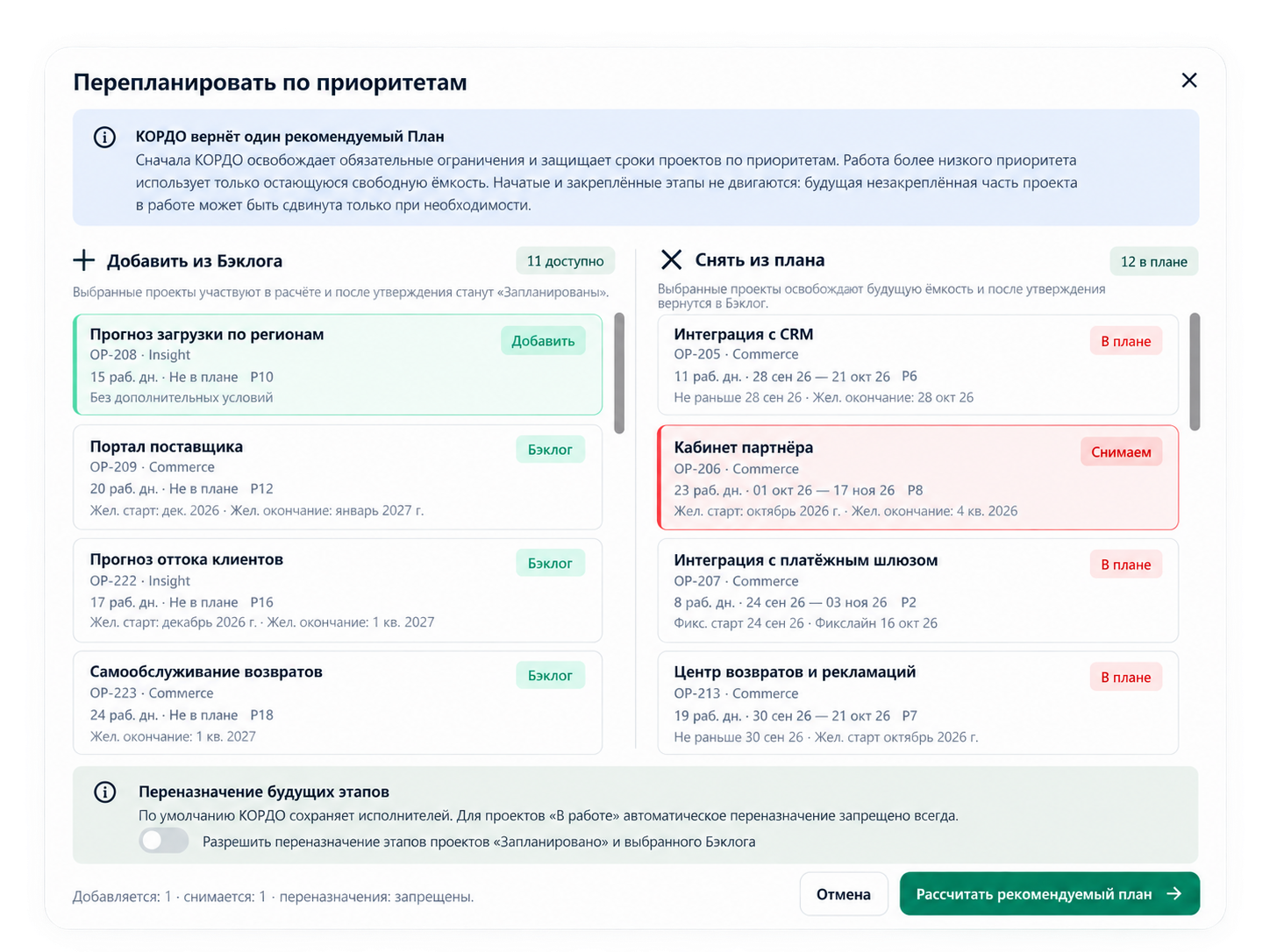Click В плане badge on Центр возвратов и рекламаций
Image resolution: width=1270 pixels, height=952 pixels.
(1126, 677)
